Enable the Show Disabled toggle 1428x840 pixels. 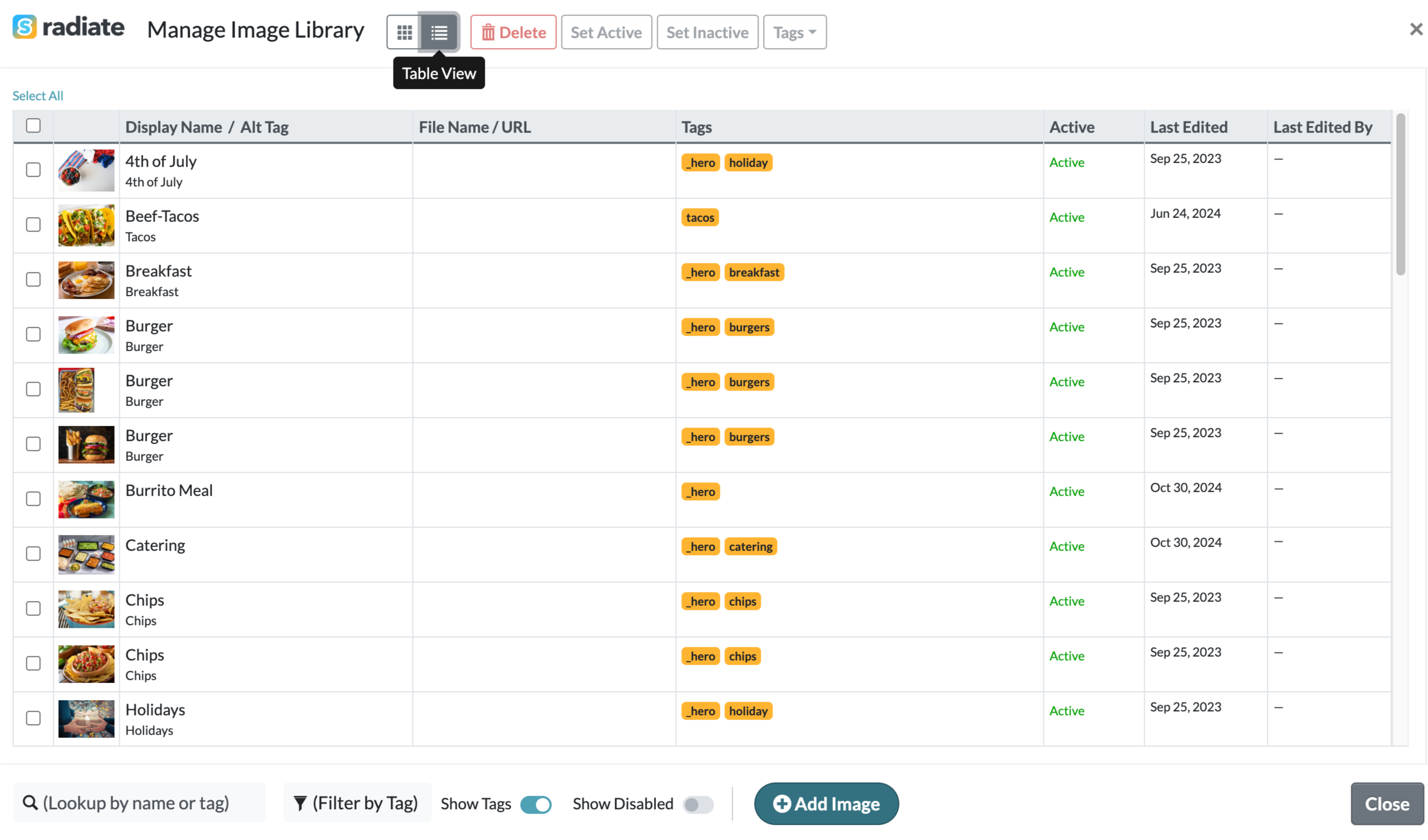coord(698,804)
